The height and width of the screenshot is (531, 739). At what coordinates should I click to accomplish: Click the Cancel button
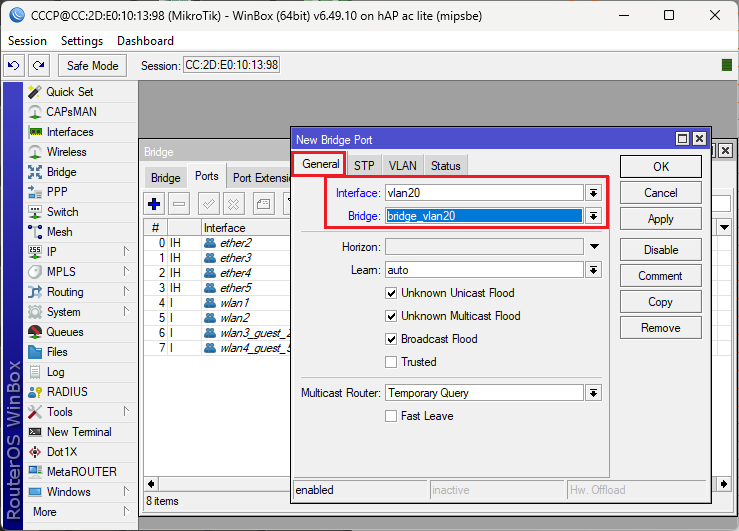(x=660, y=193)
